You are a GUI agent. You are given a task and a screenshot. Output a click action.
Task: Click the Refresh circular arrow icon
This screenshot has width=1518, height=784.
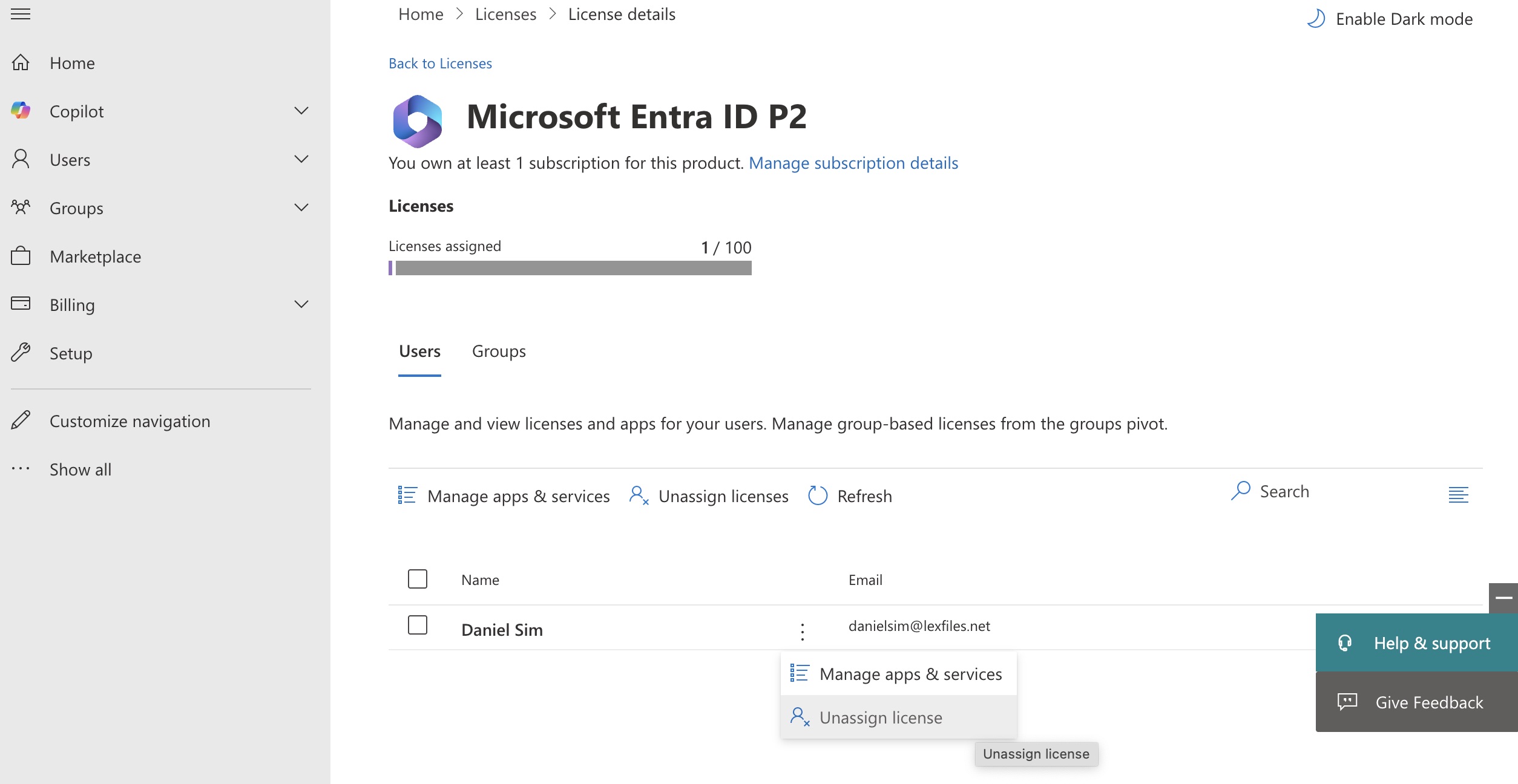click(818, 495)
